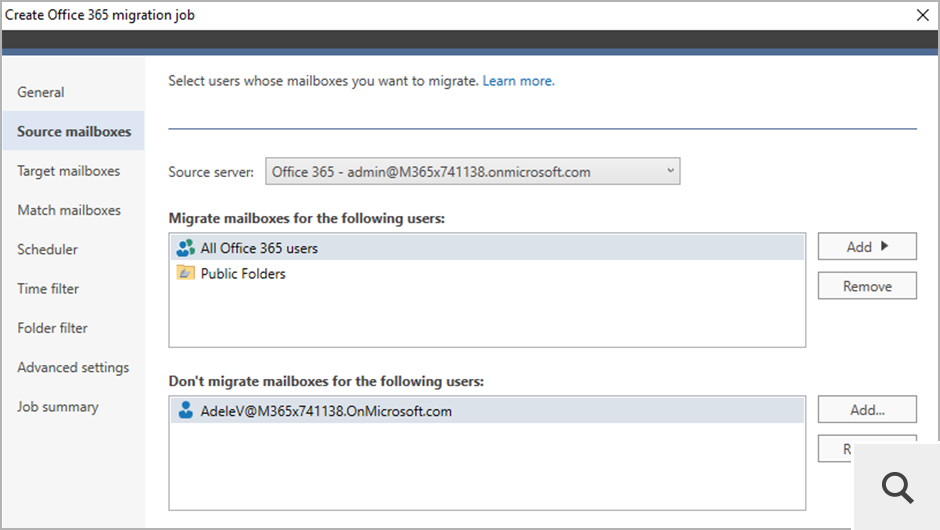This screenshot has width=940, height=530.
Task: Click Add... for excluded users
Action: 867,409
